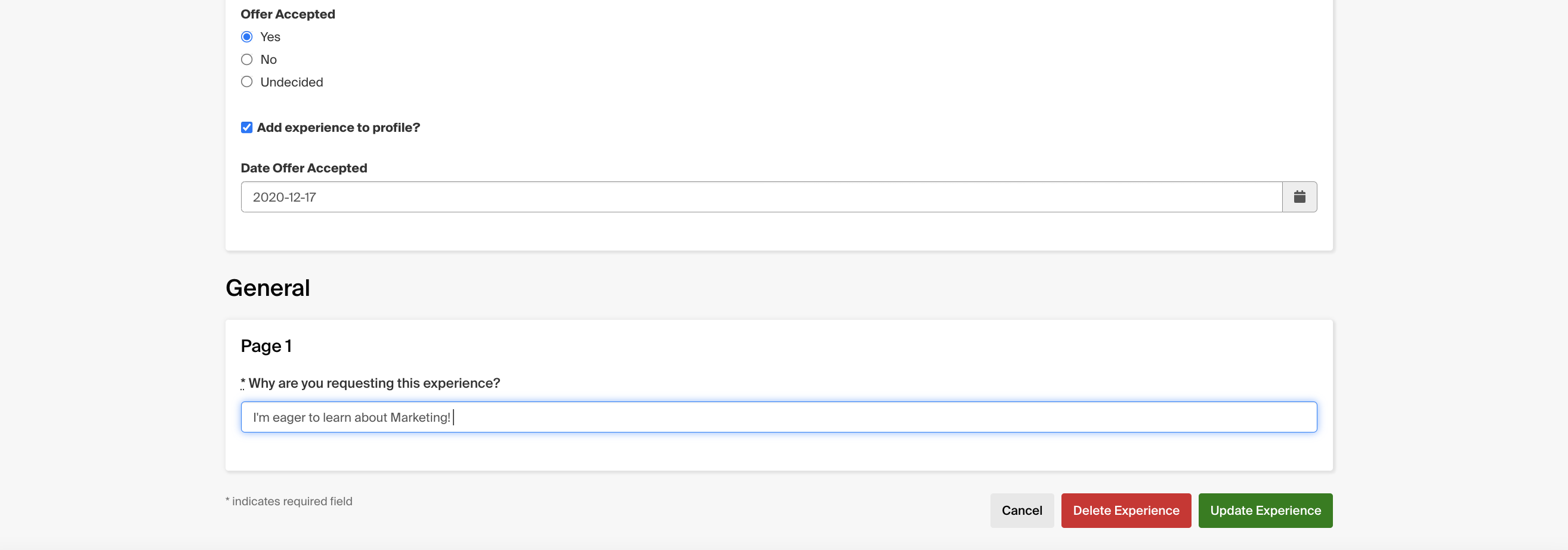Click the required asterisk before the question label
The image size is (1568, 550).
point(243,383)
